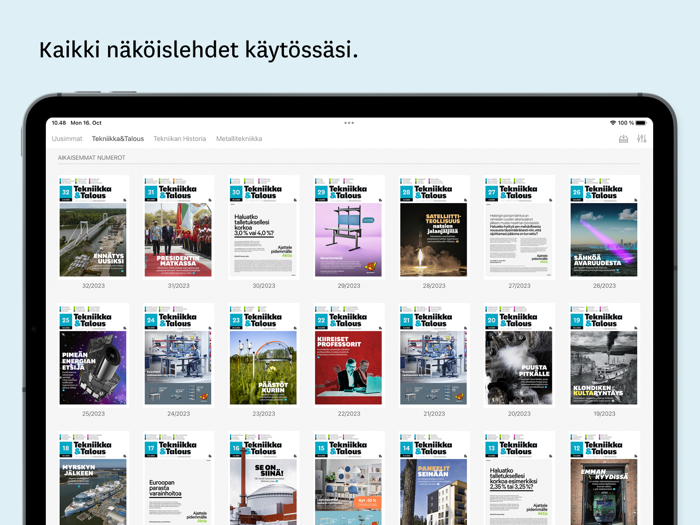Open issue 13 cover
Screen dimensions: 700x525
(519, 478)
